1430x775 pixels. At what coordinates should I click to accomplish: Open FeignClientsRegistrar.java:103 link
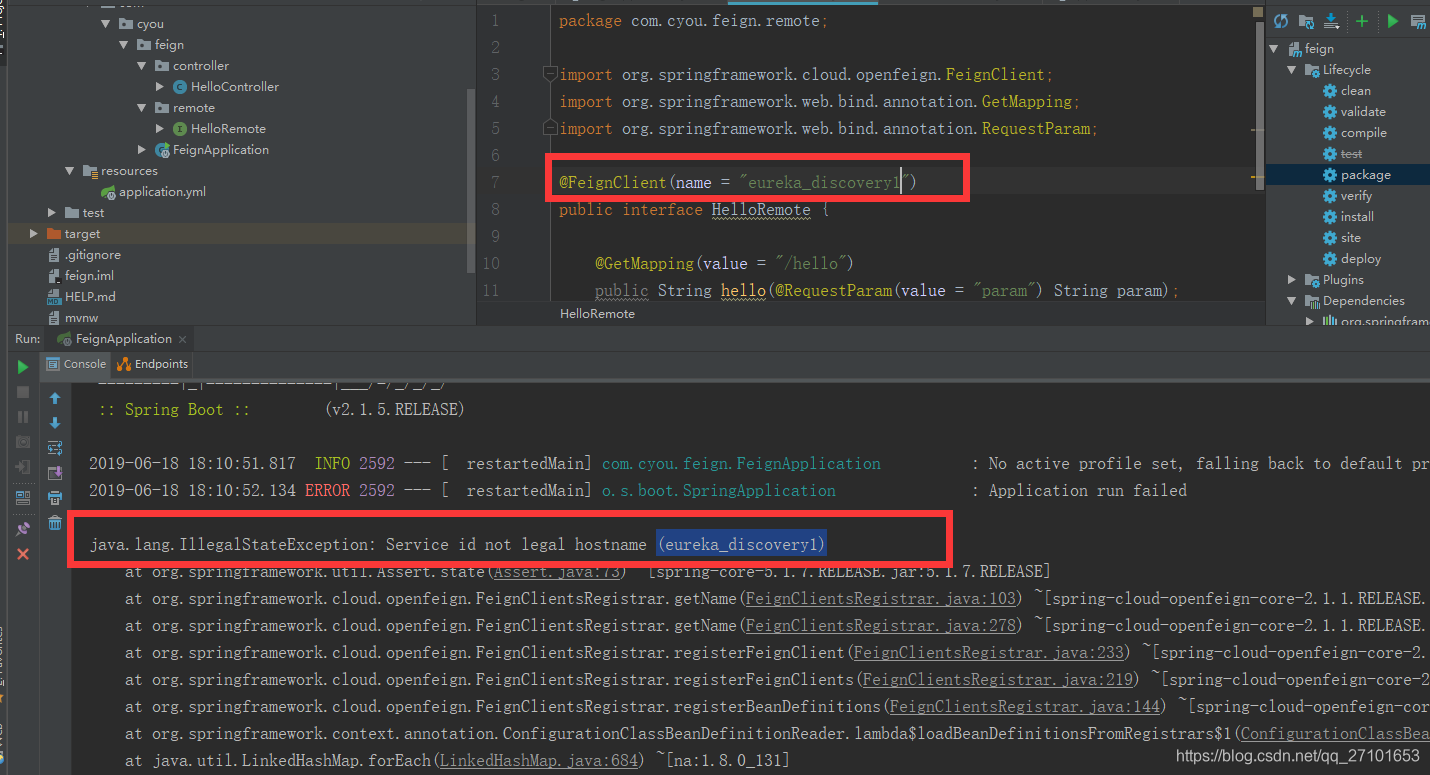(x=879, y=599)
